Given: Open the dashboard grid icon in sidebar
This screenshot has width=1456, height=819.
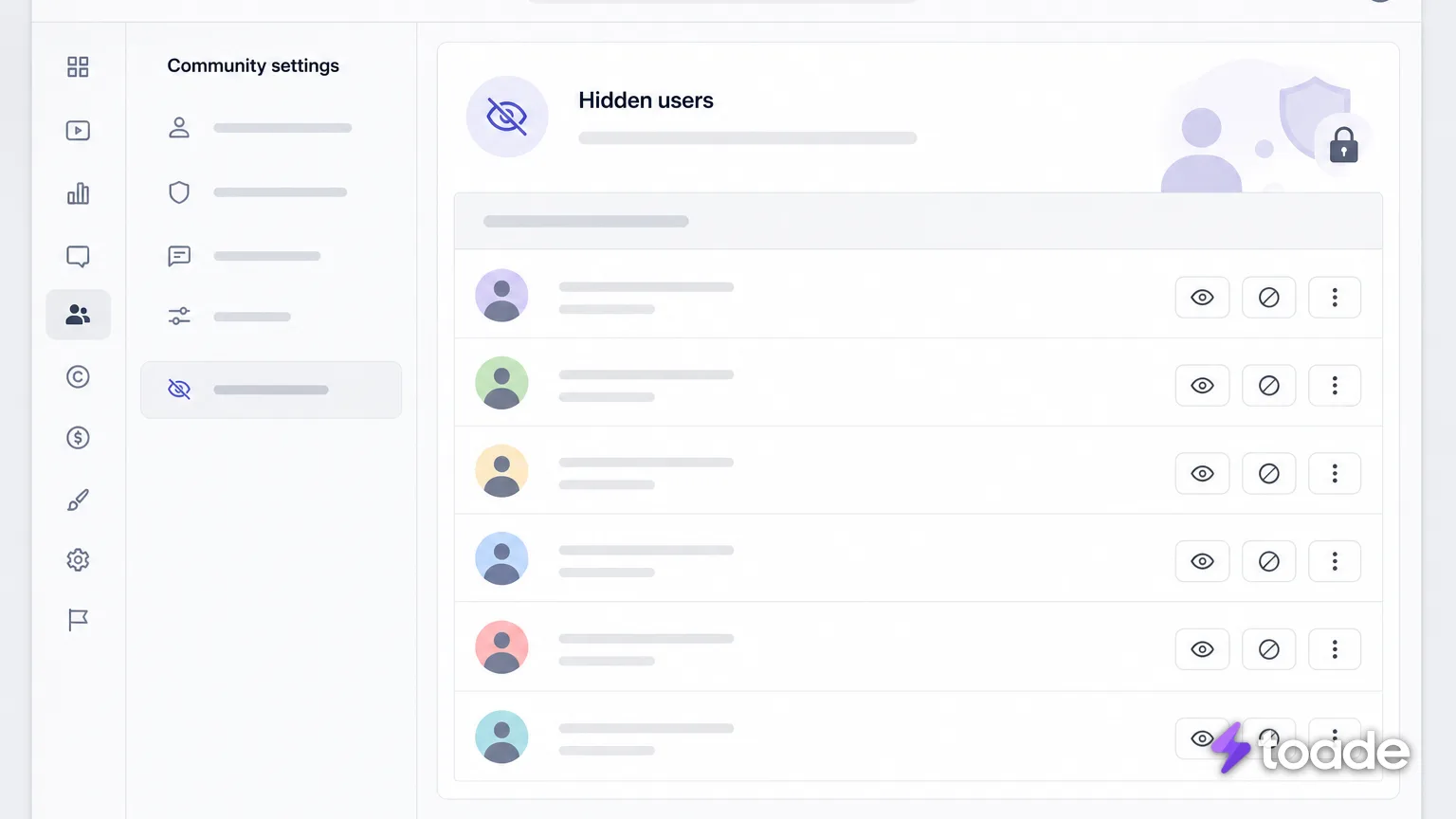Looking at the screenshot, I should (78, 66).
